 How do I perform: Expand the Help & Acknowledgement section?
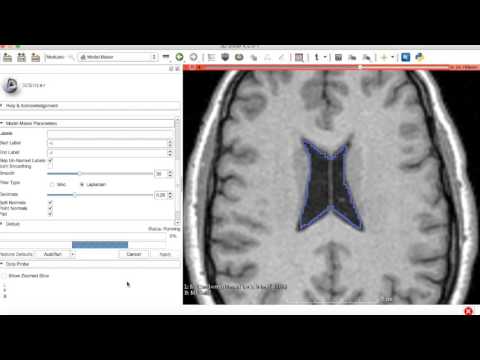90,106
